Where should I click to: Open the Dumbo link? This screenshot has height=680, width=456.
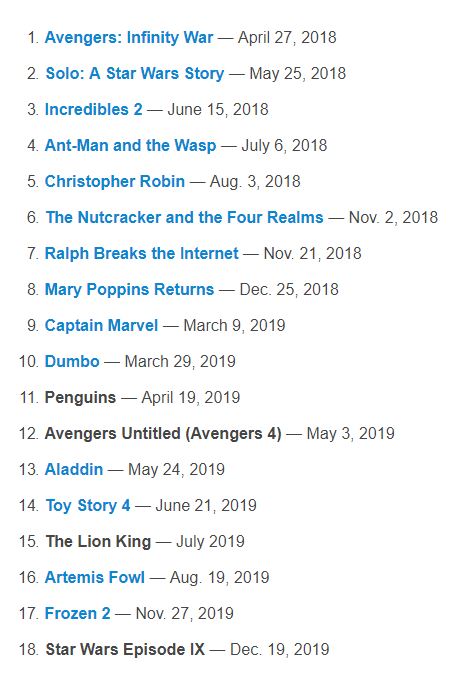tap(72, 361)
